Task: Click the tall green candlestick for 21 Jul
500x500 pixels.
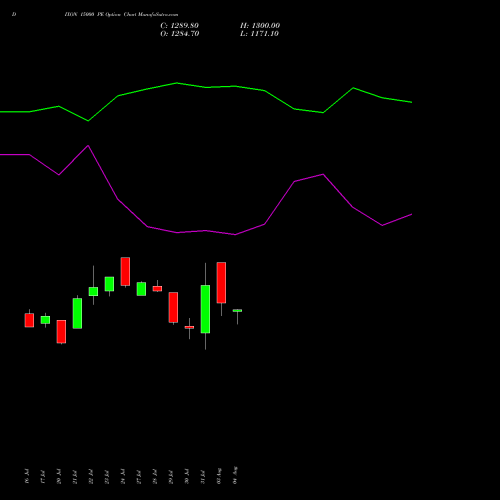Action: click(x=77, y=313)
